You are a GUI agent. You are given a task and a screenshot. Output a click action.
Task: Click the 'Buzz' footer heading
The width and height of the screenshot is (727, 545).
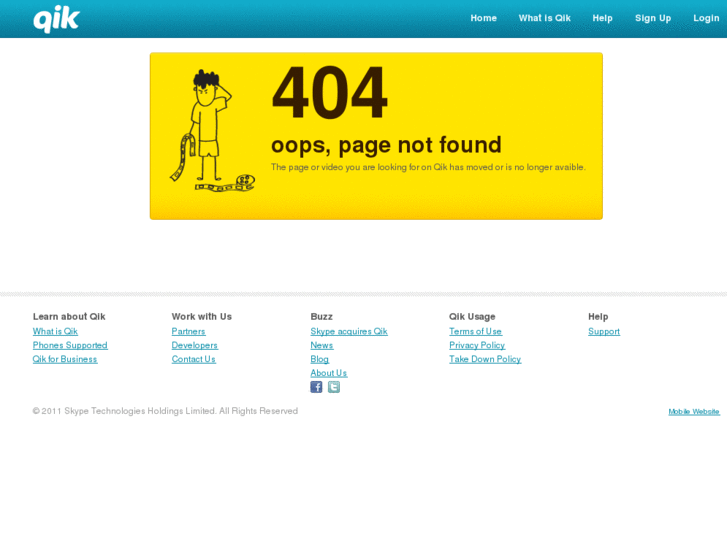(x=322, y=316)
